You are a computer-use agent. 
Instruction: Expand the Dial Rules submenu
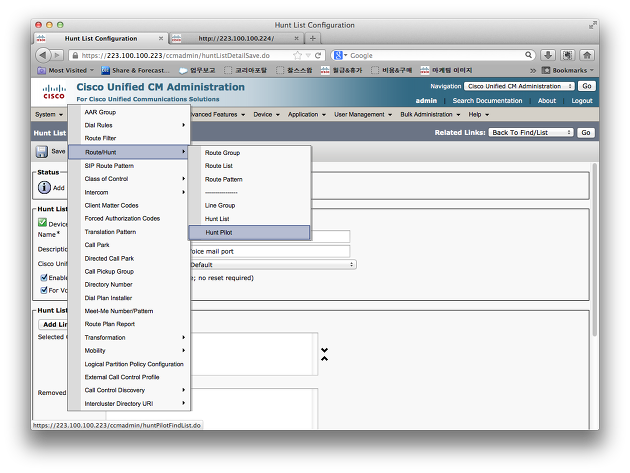point(129,125)
